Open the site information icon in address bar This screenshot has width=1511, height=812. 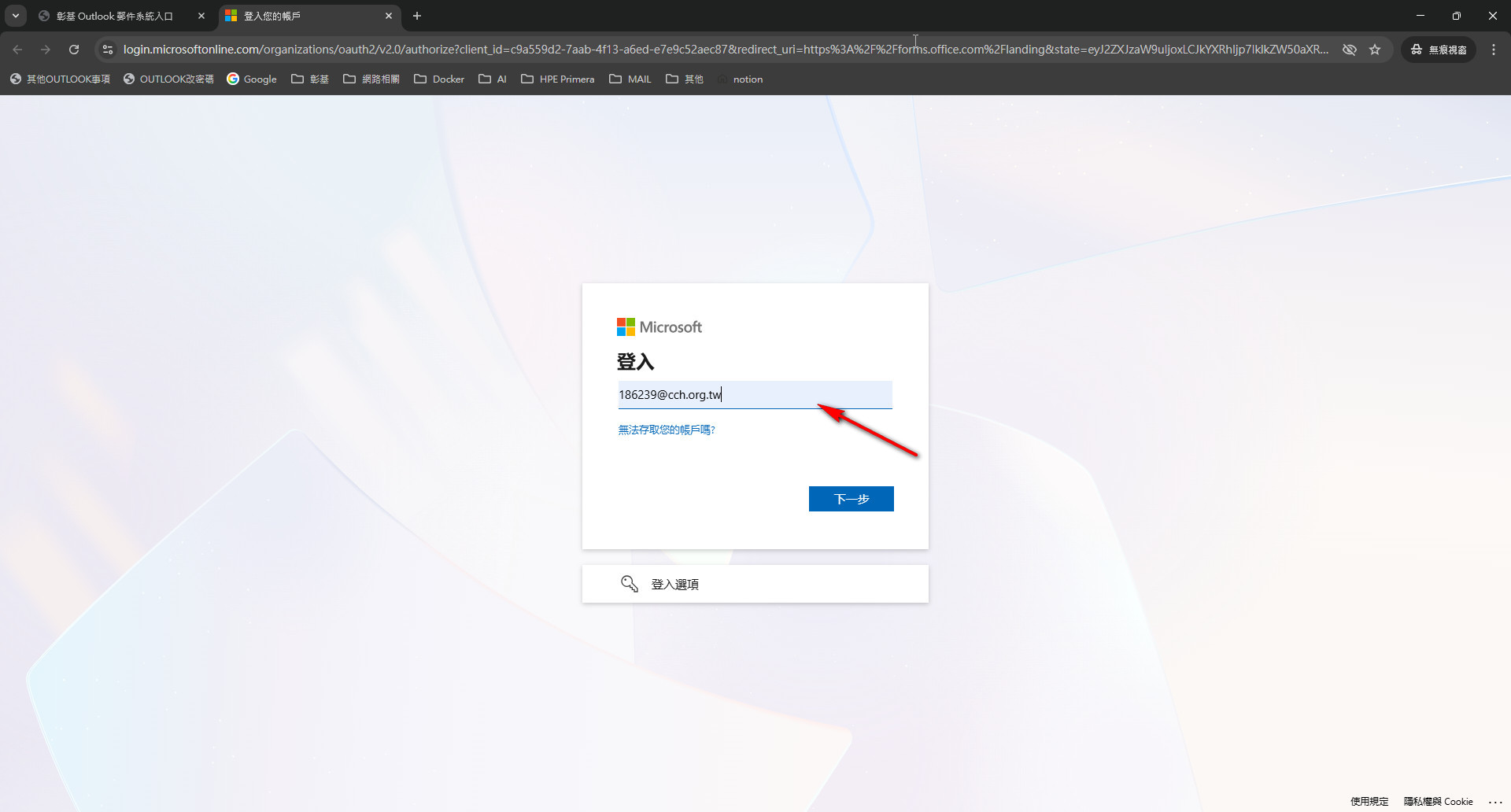point(108,50)
